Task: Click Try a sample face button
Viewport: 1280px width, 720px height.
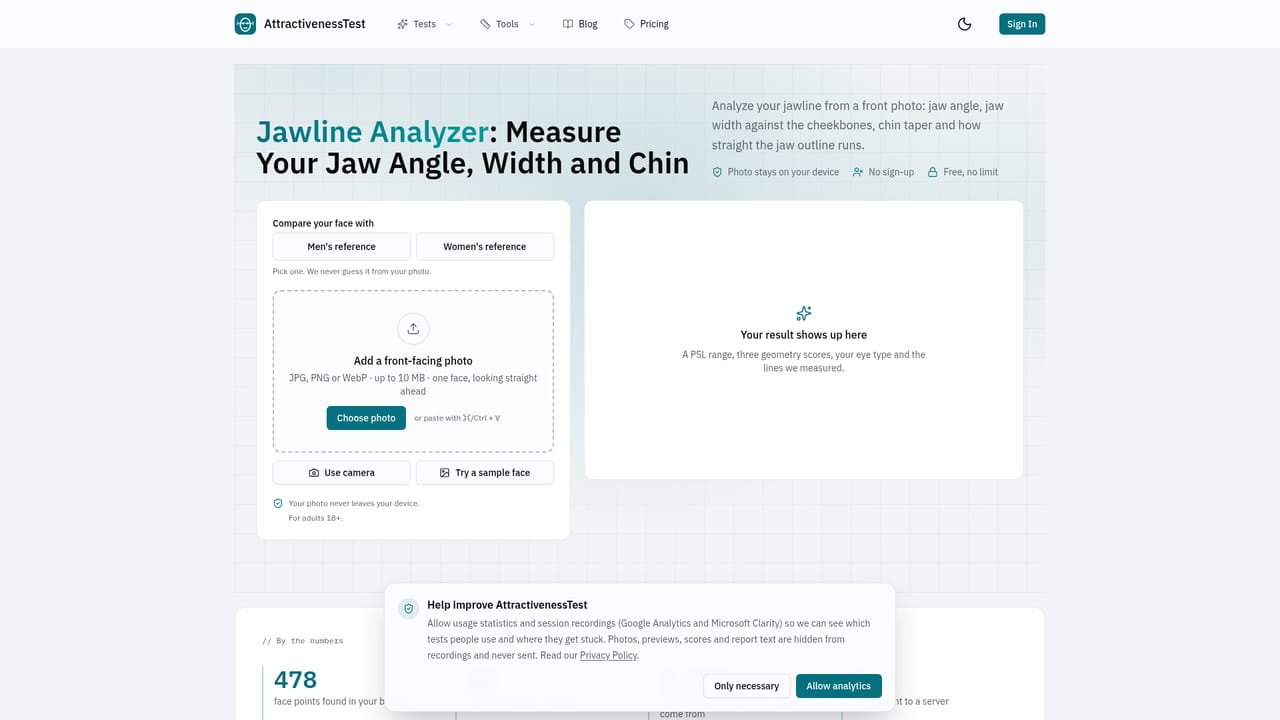Action: [485, 473]
